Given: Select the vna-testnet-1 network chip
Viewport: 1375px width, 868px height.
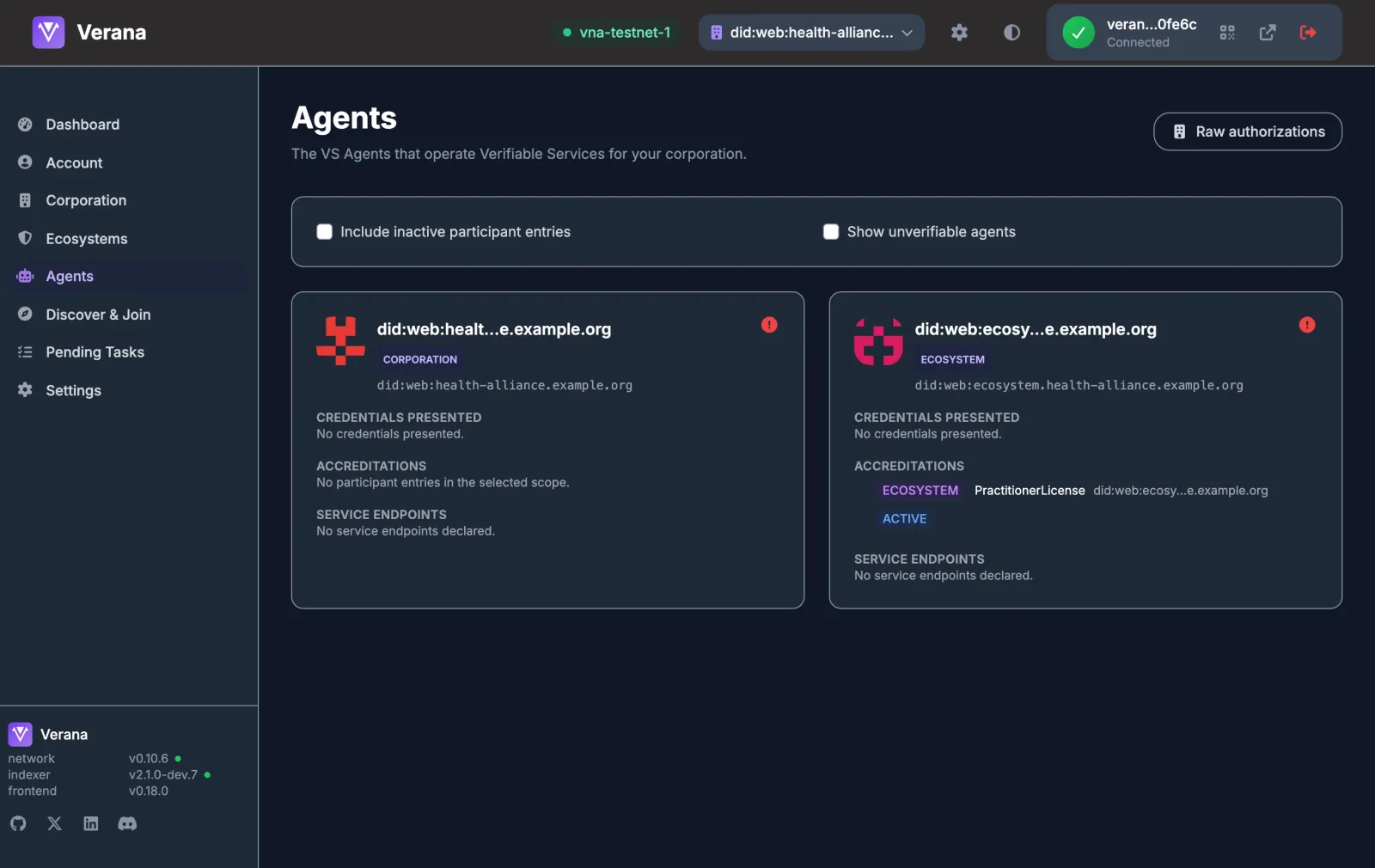Looking at the screenshot, I should pos(616,33).
